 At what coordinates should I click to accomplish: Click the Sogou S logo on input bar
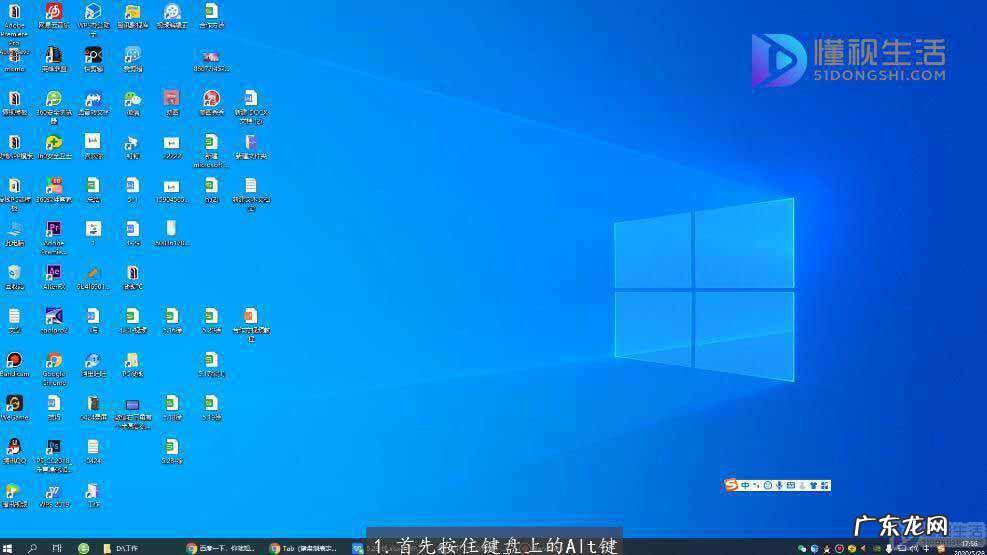pos(731,485)
